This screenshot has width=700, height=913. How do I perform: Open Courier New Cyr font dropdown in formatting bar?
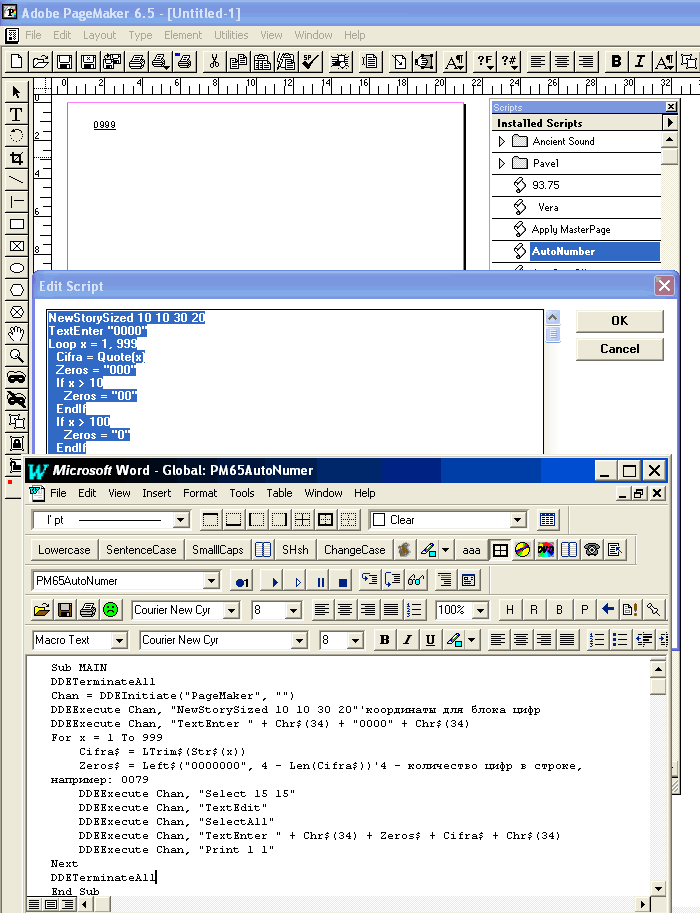(x=299, y=640)
